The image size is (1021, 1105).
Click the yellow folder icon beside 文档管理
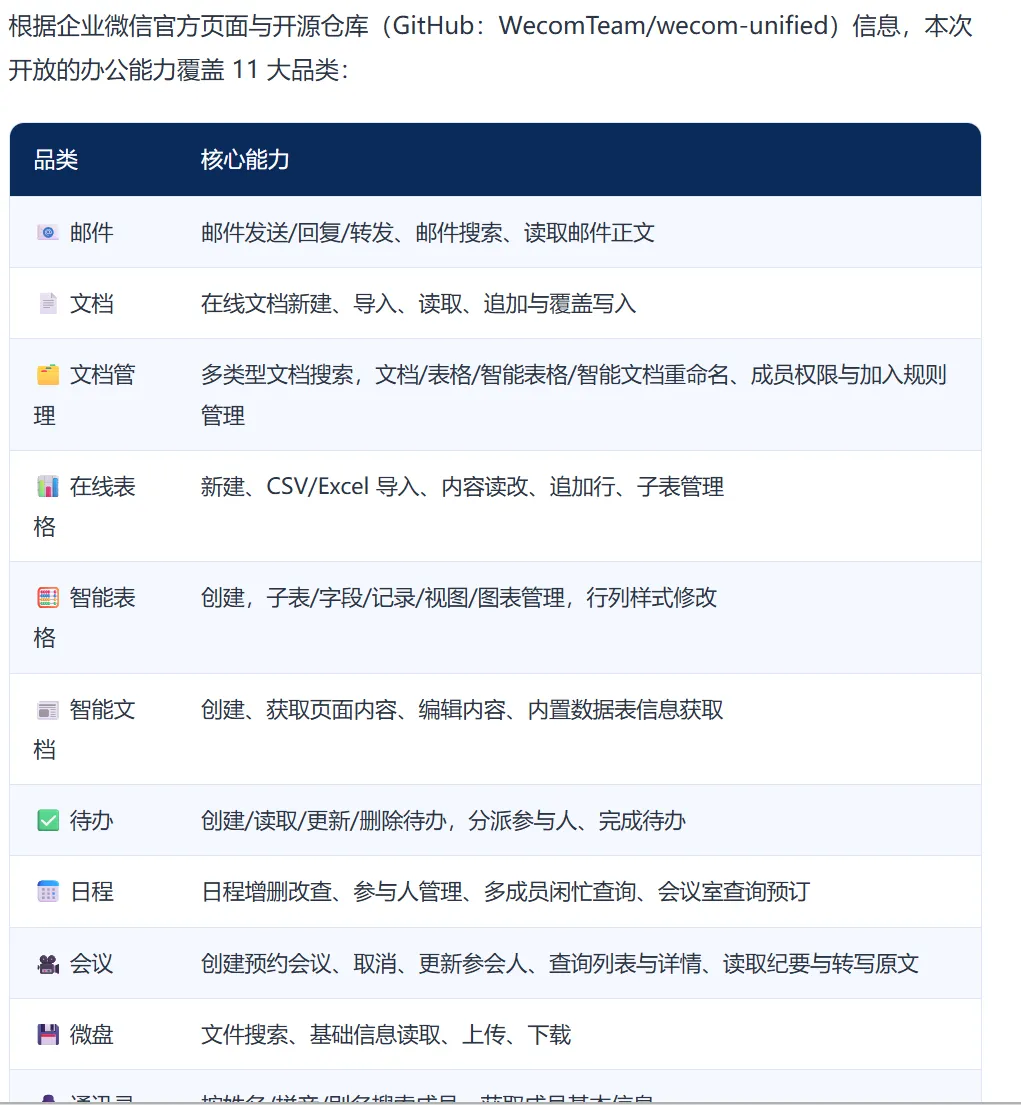pos(48,374)
